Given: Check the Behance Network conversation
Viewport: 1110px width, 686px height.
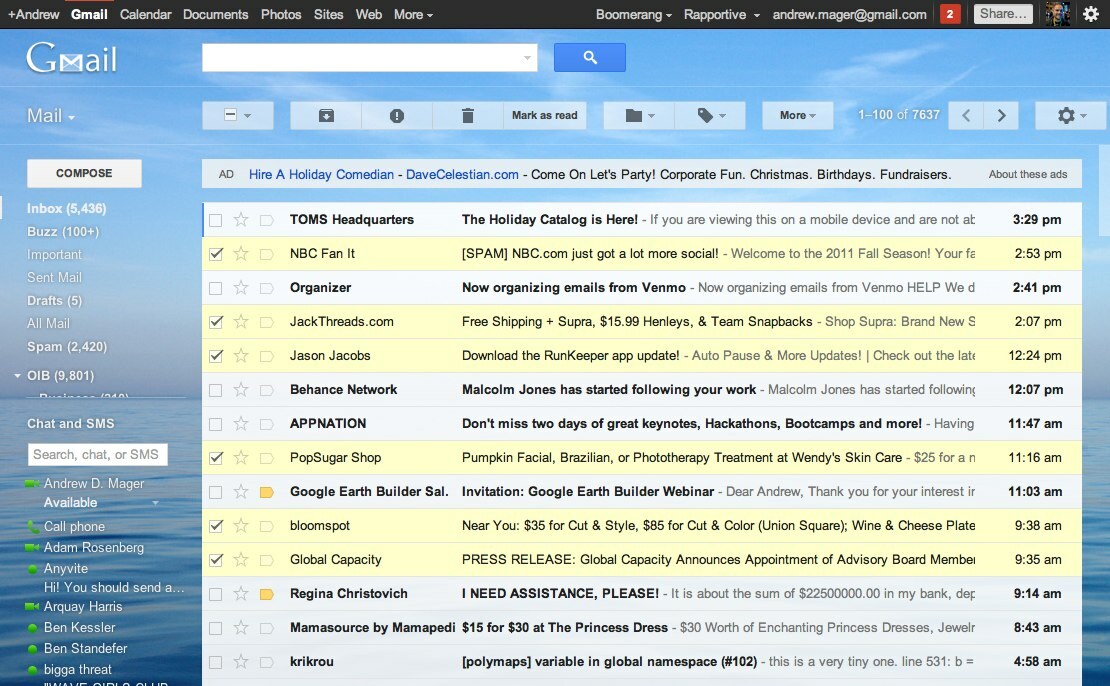Looking at the screenshot, I should click(x=216, y=389).
